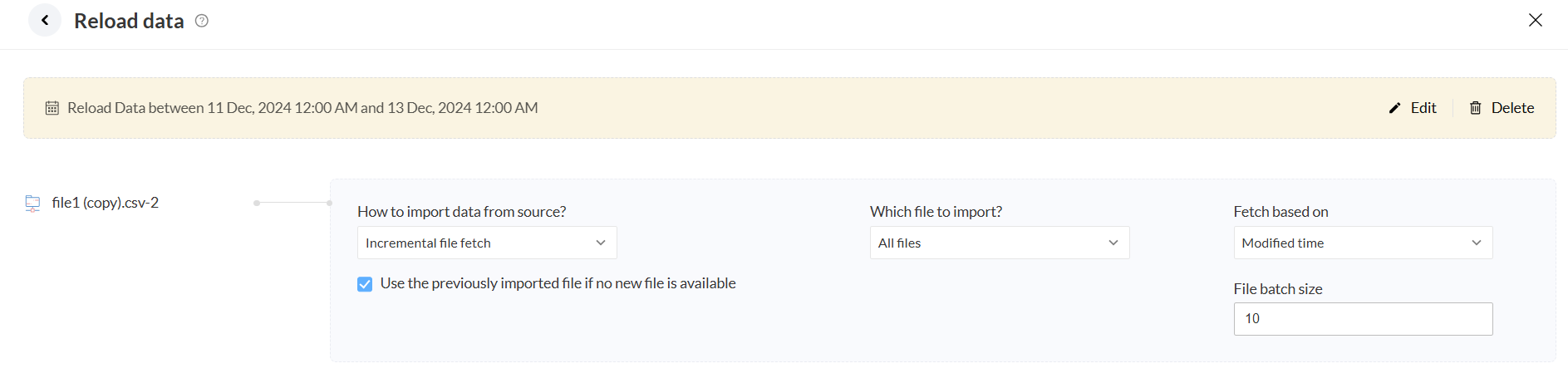This screenshot has width=1568, height=383.
Task: Click the "Delete" text in the banner
Action: [1512, 108]
